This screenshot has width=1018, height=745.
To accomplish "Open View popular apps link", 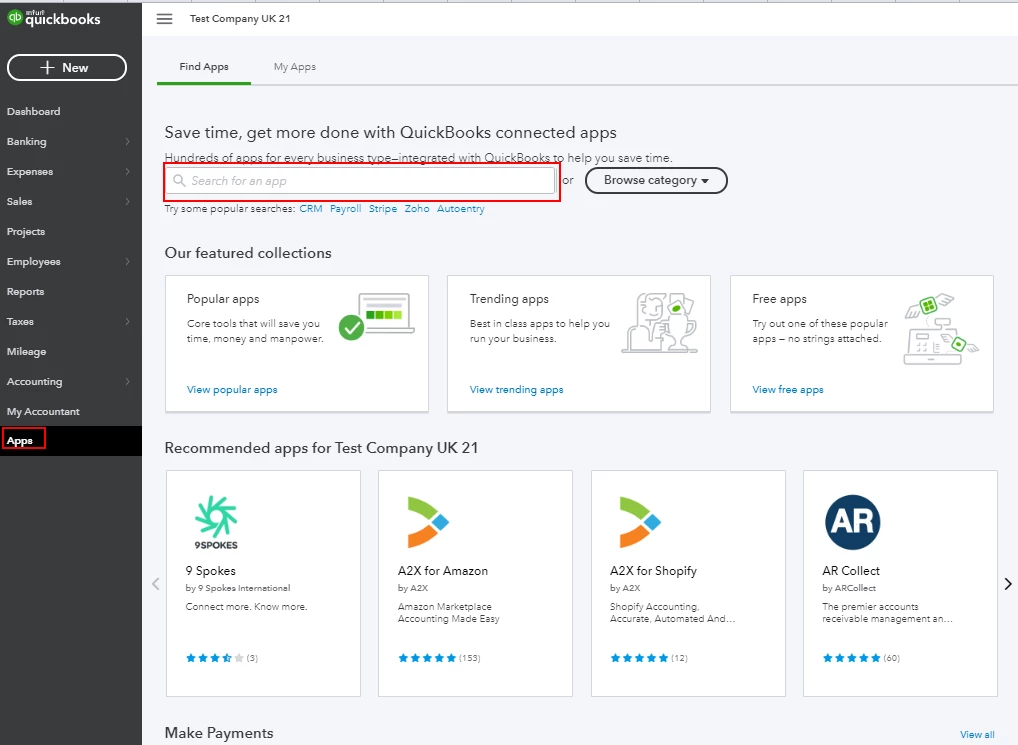I will click(x=232, y=389).
